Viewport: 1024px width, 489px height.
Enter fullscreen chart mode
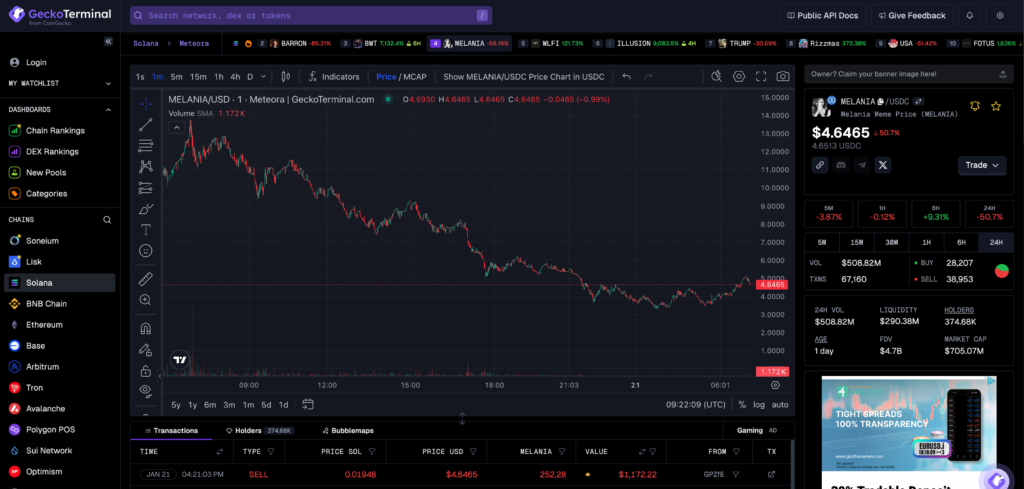(x=761, y=76)
